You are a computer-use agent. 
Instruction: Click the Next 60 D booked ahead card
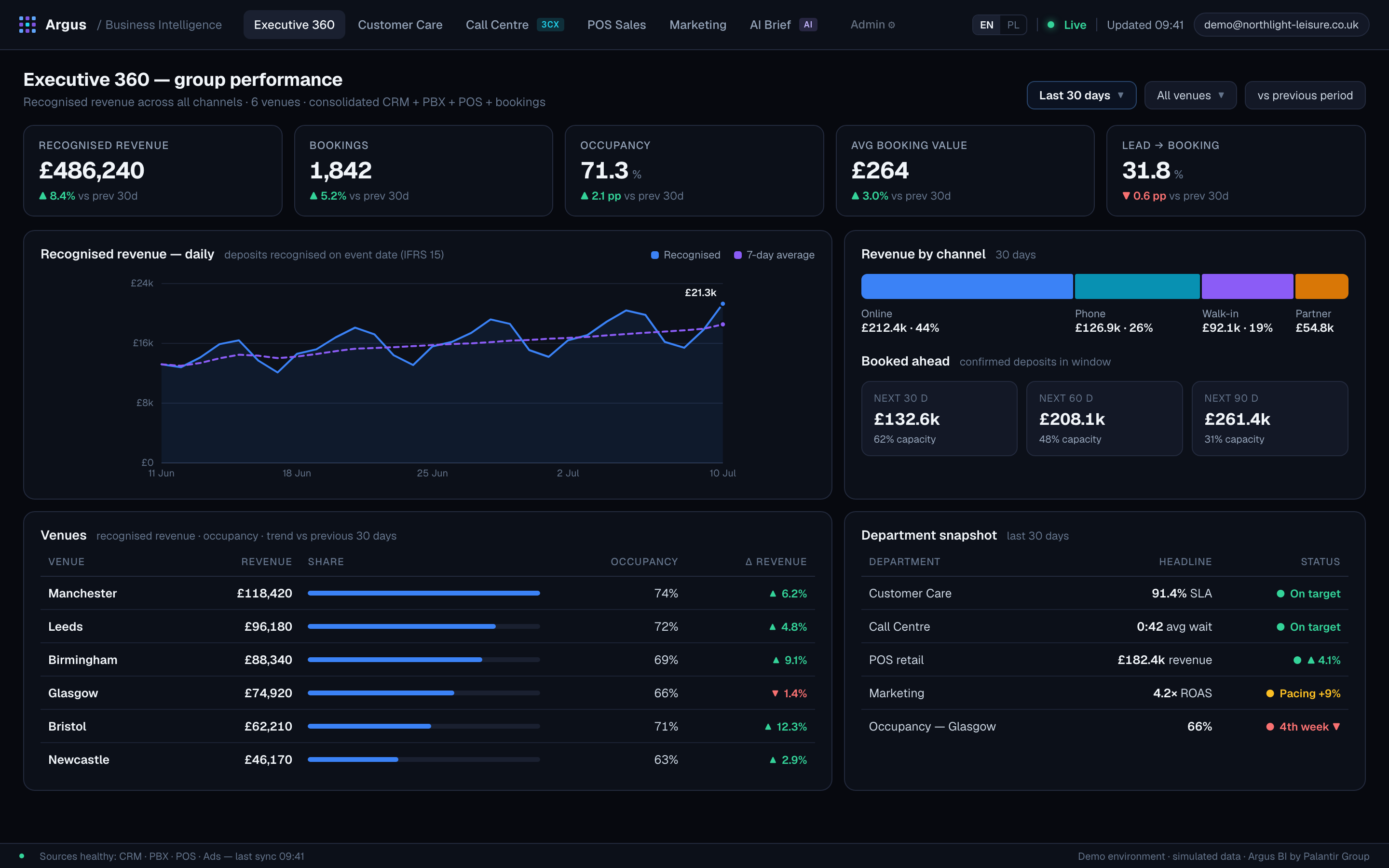click(x=1104, y=419)
